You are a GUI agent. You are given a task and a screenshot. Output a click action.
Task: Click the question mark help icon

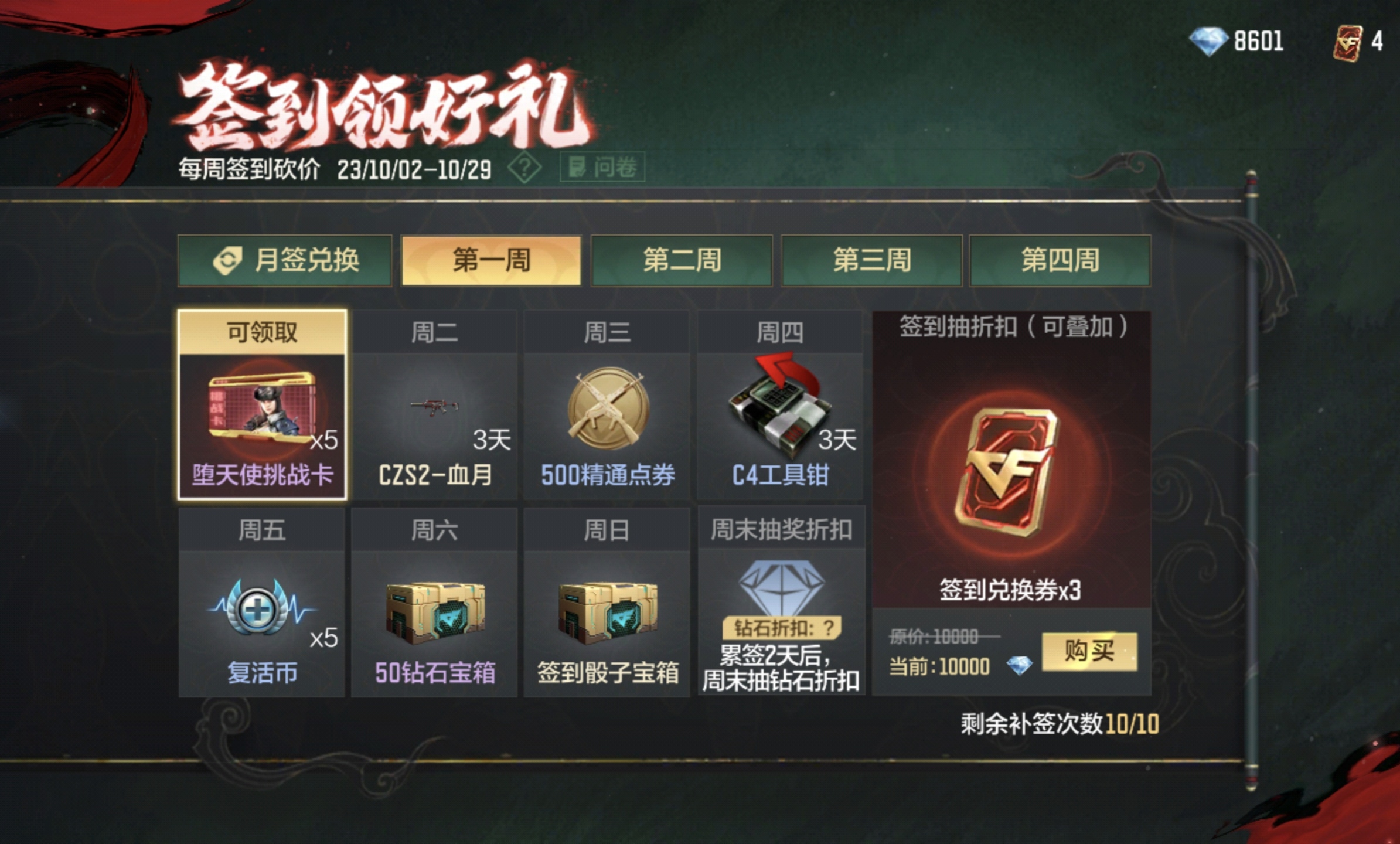524,168
